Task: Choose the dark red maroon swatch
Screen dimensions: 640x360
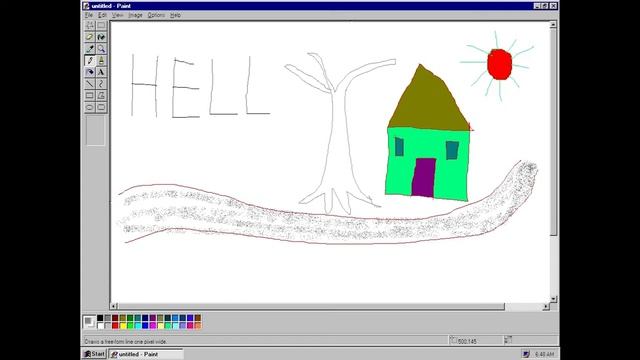Action: point(115,318)
